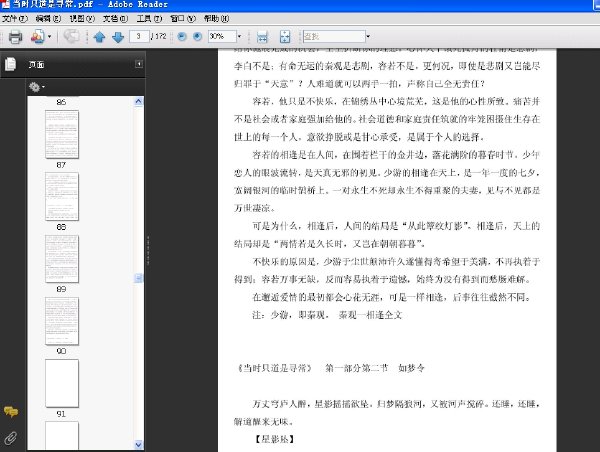The width and height of the screenshot is (600, 452).
Task: Click the thumbnail panel scrollbar thumb
Action: 139,278
